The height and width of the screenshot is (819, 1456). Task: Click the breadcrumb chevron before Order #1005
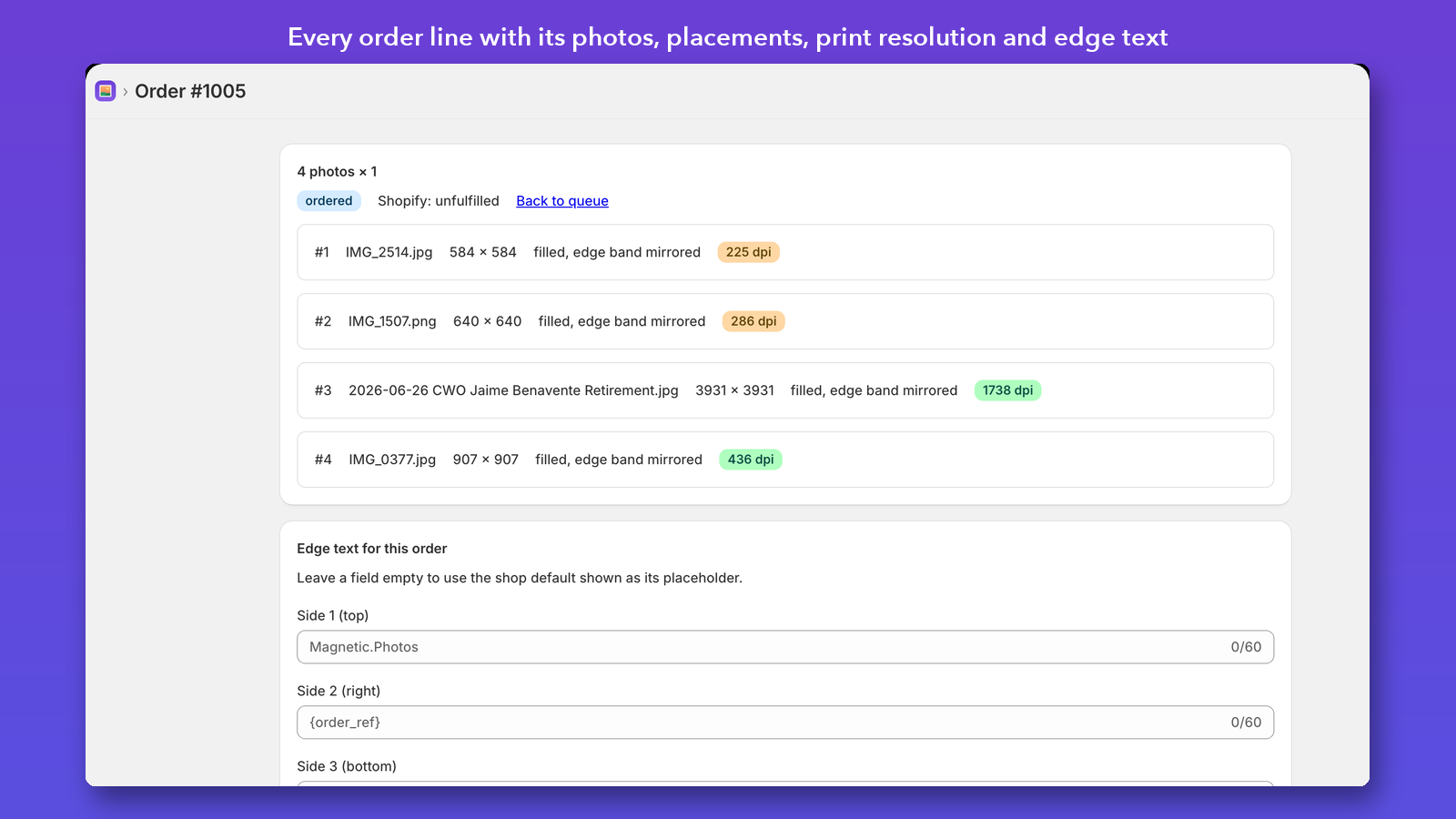(126, 92)
